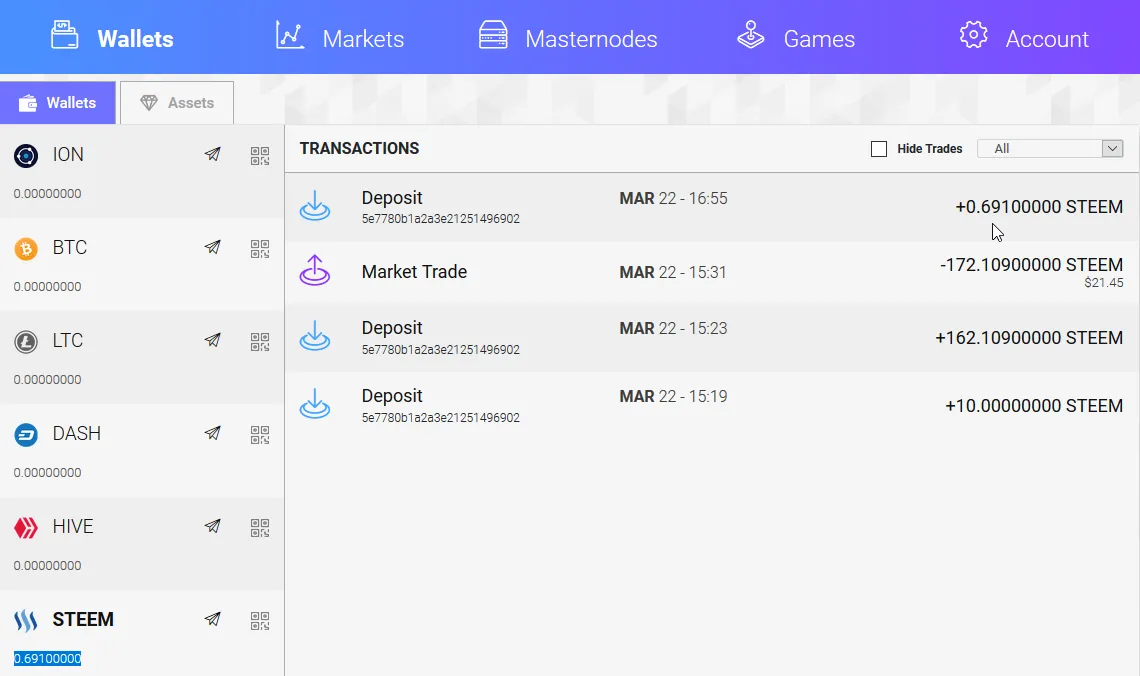Select the Wallets sub-tab
The image size is (1140, 676).
click(57, 102)
